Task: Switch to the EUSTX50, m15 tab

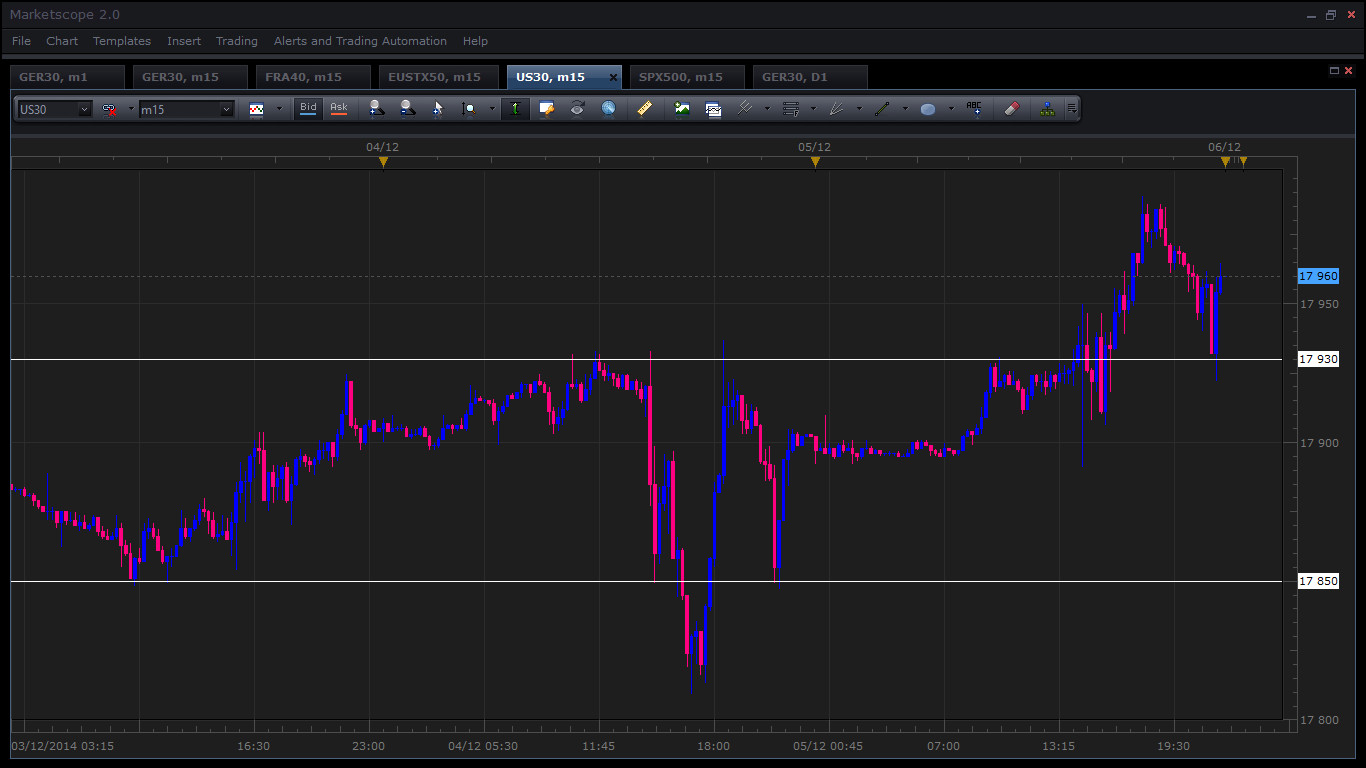Action: point(436,77)
